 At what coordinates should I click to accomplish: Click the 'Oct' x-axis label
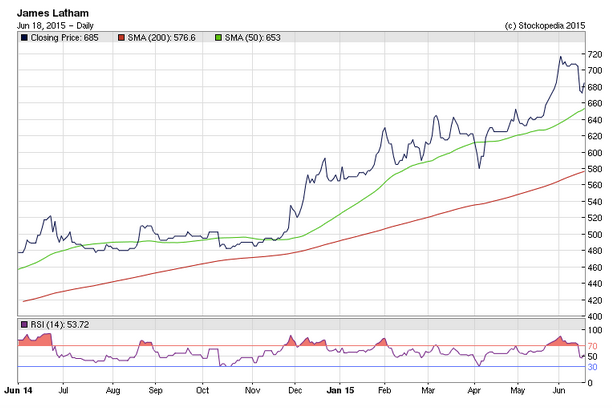[203, 390]
